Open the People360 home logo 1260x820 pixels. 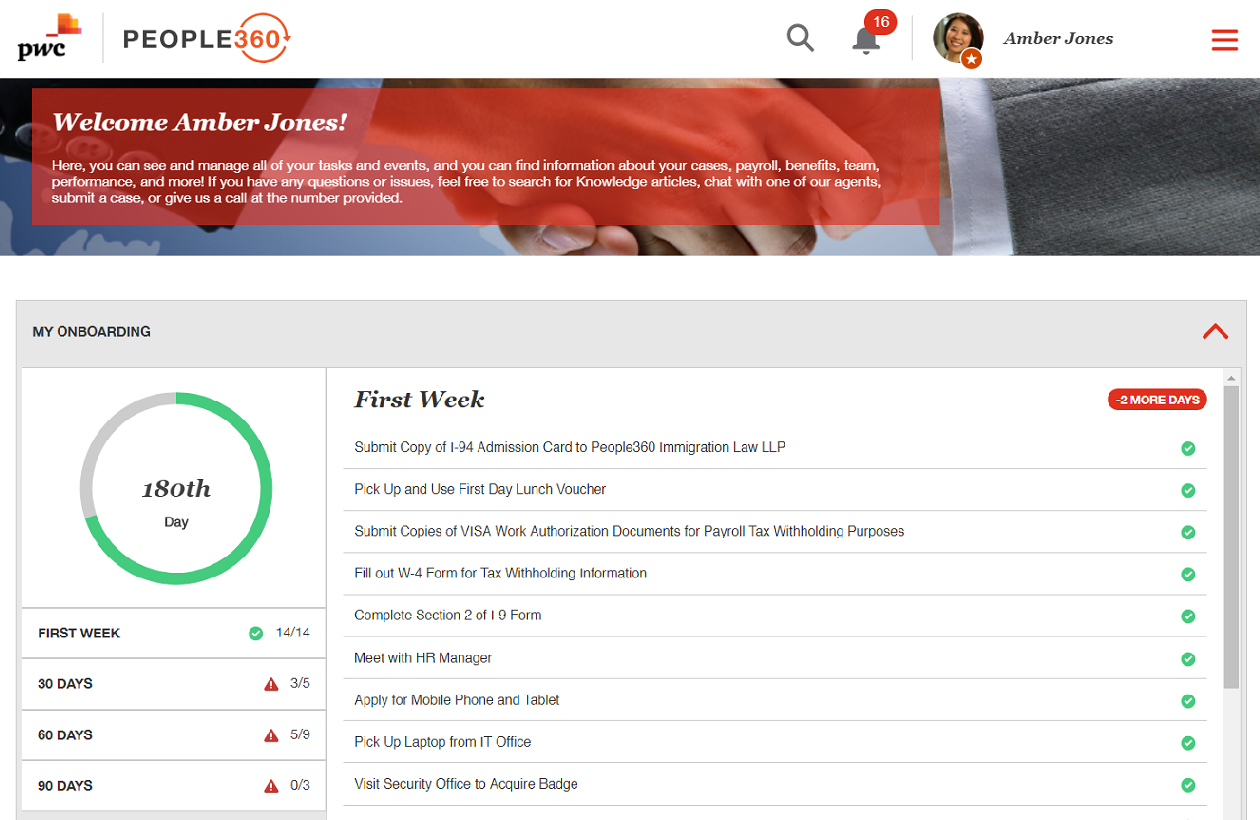pos(206,39)
